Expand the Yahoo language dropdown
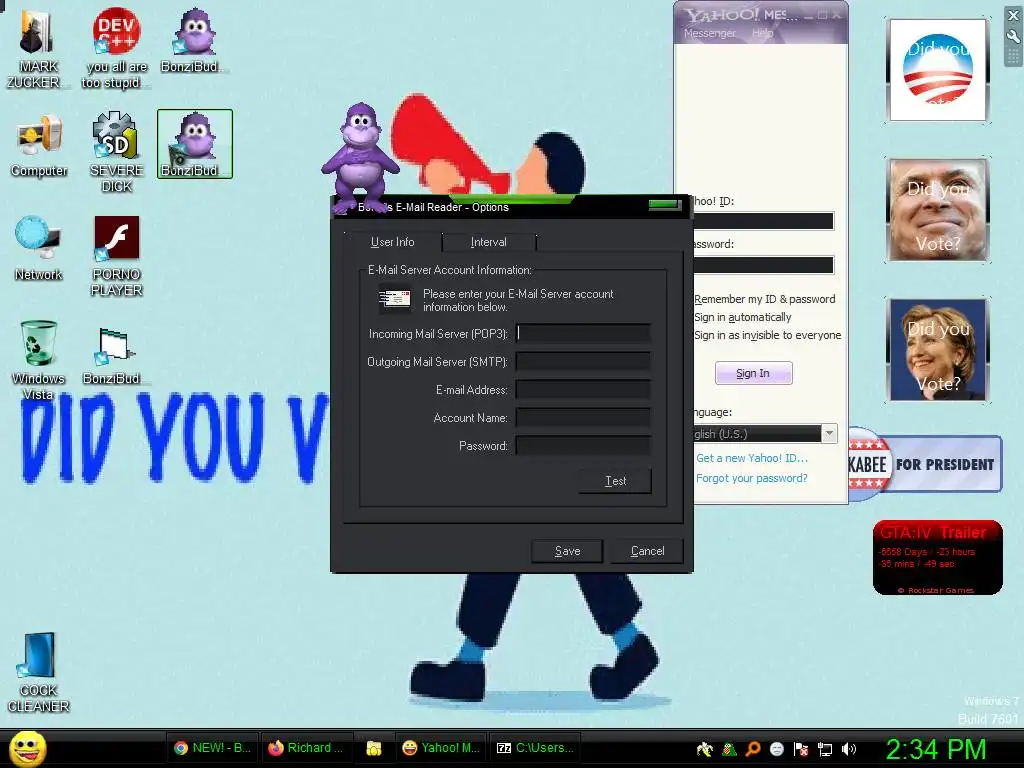The image size is (1024, 768). (829, 434)
